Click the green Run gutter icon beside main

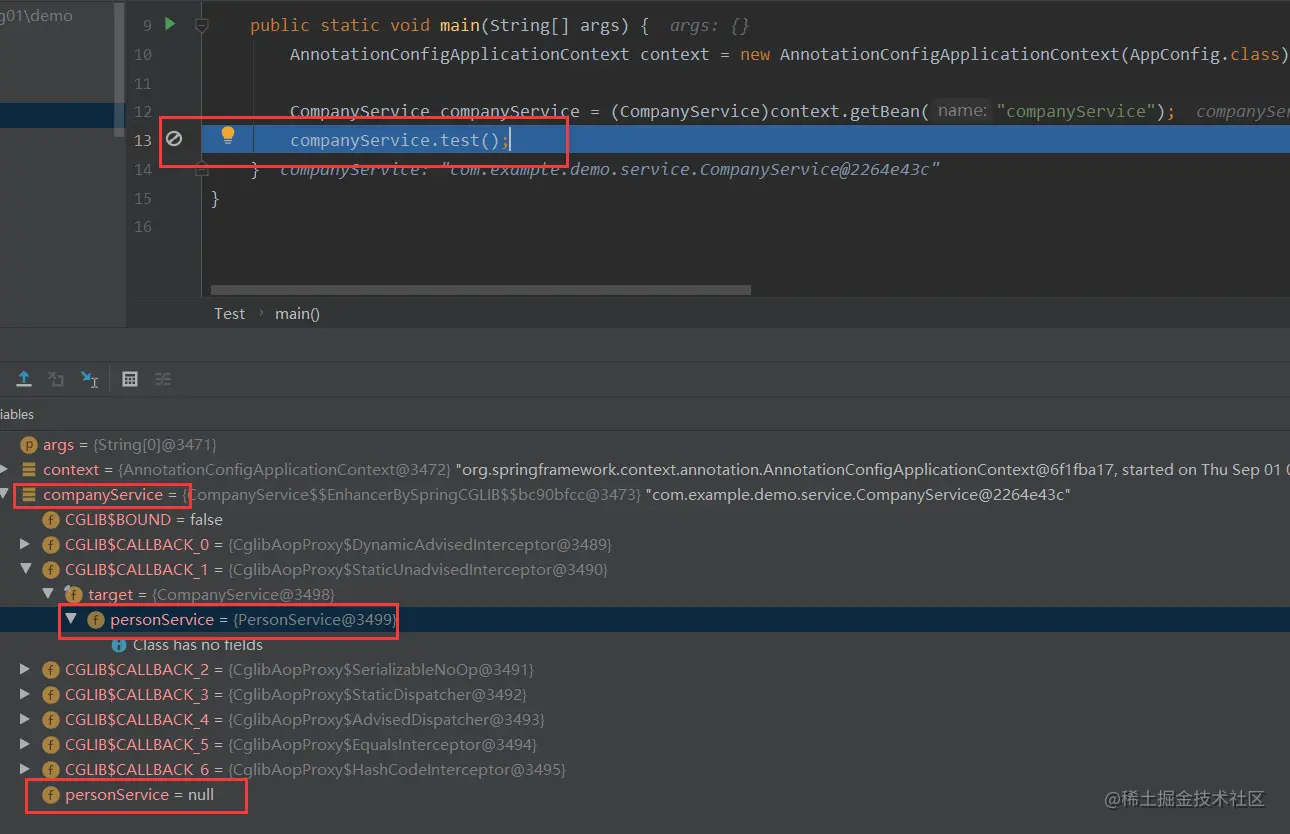(x=170, y=24)
